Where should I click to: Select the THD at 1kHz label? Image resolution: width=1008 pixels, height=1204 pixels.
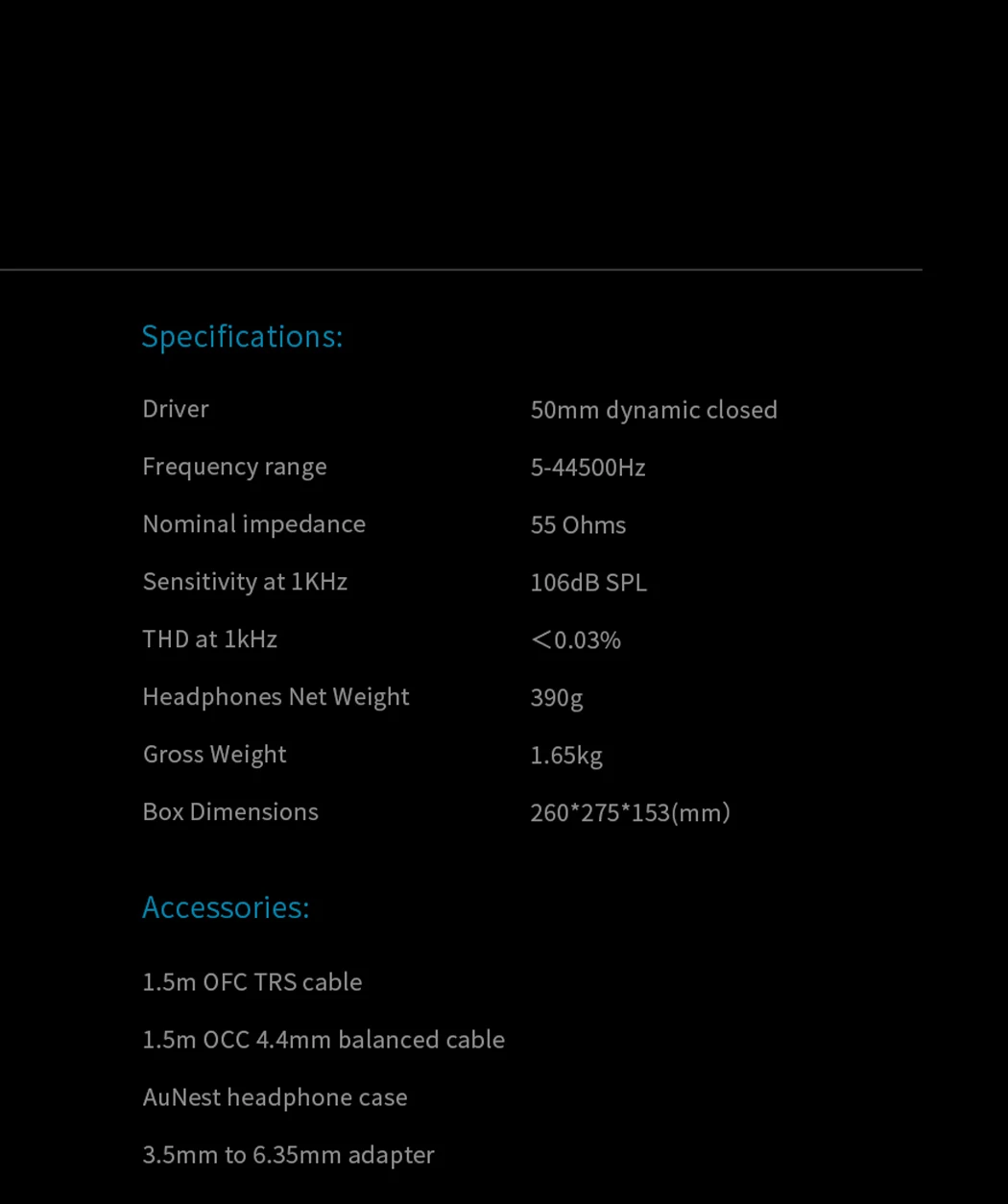click(x=209, y=639)
